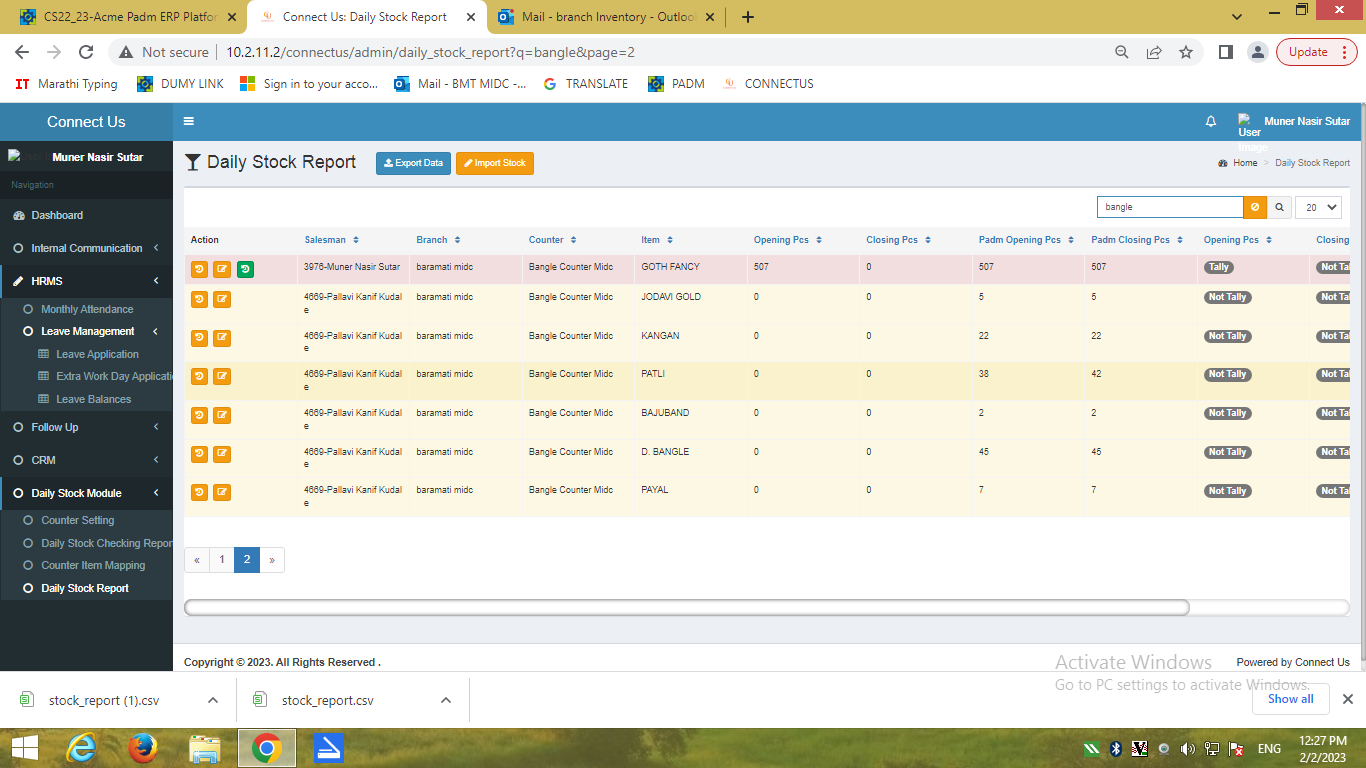Open Leave Balances sidebar item
This screenshot has height=768, width=1366.
point(93,399)
